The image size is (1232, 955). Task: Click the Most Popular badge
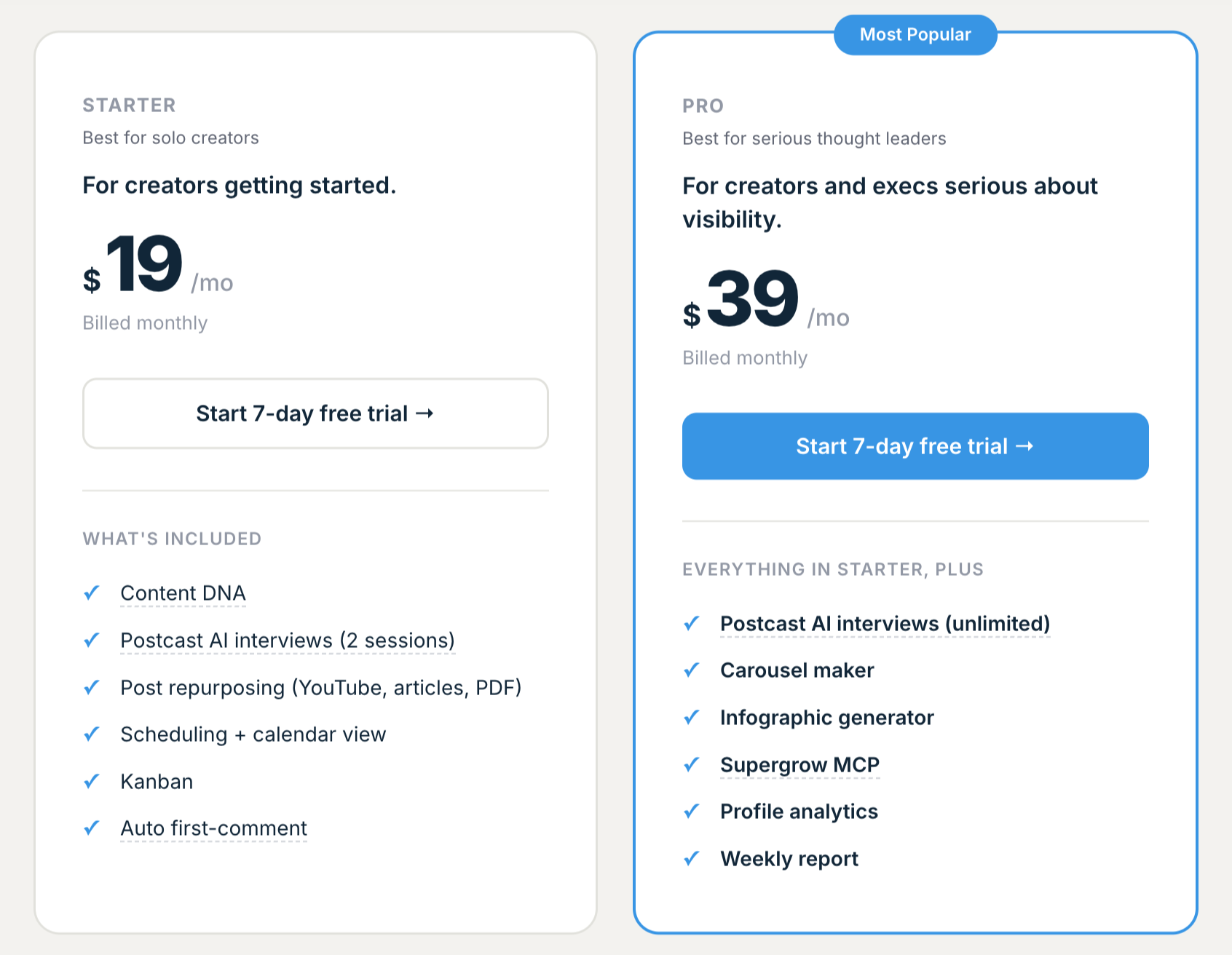click(915, 35)
